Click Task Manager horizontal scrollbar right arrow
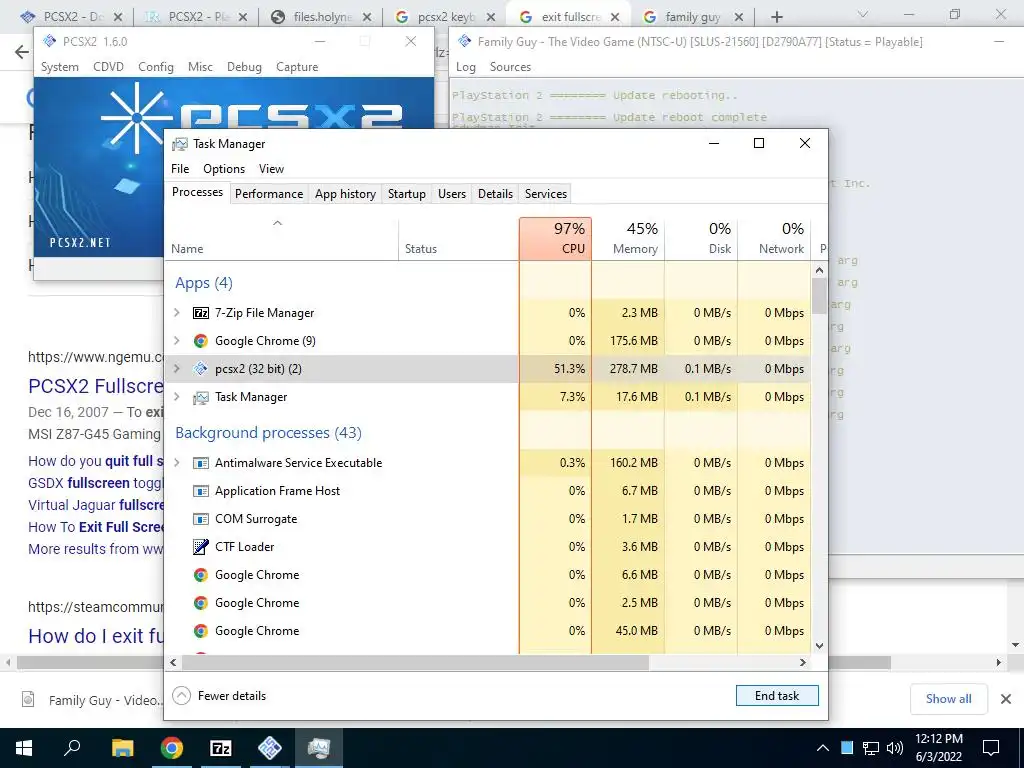The height and width of the screenshot is (768, 1024). coord(803,662)
